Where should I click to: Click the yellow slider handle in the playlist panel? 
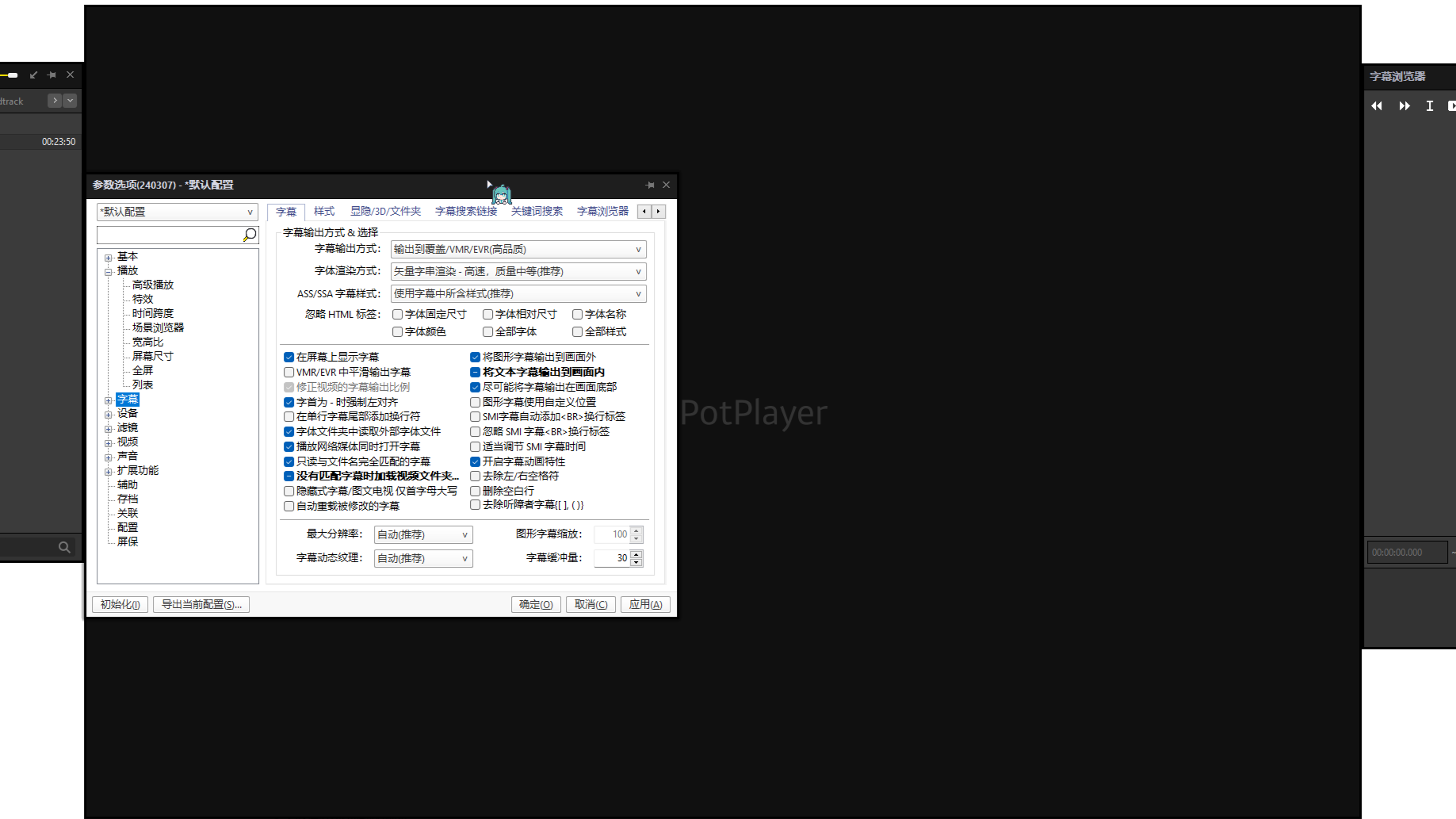[13, 75]
